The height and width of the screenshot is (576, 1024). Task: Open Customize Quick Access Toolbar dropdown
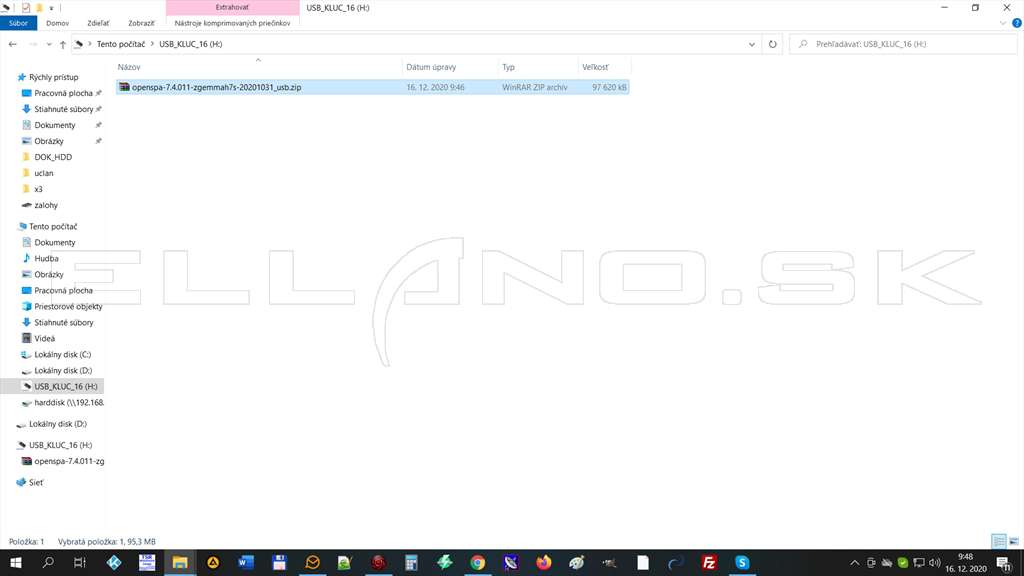pos(51,8)
